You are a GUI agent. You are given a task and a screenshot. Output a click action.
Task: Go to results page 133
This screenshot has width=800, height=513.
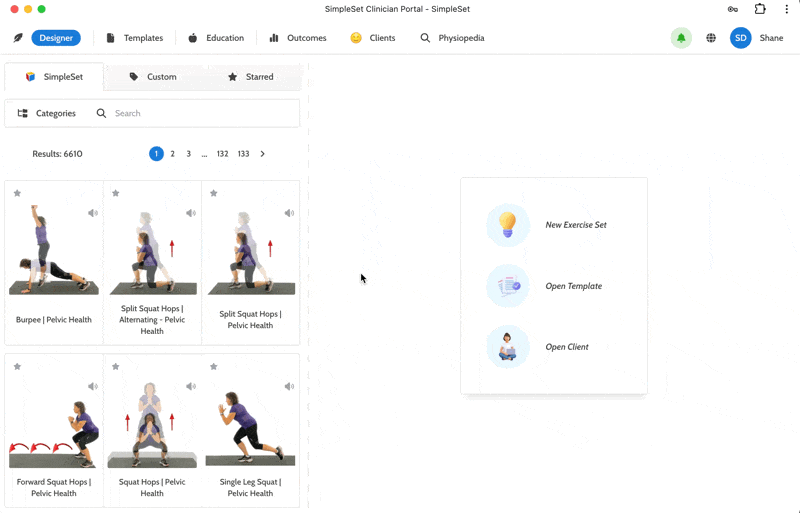pos(243,154)
